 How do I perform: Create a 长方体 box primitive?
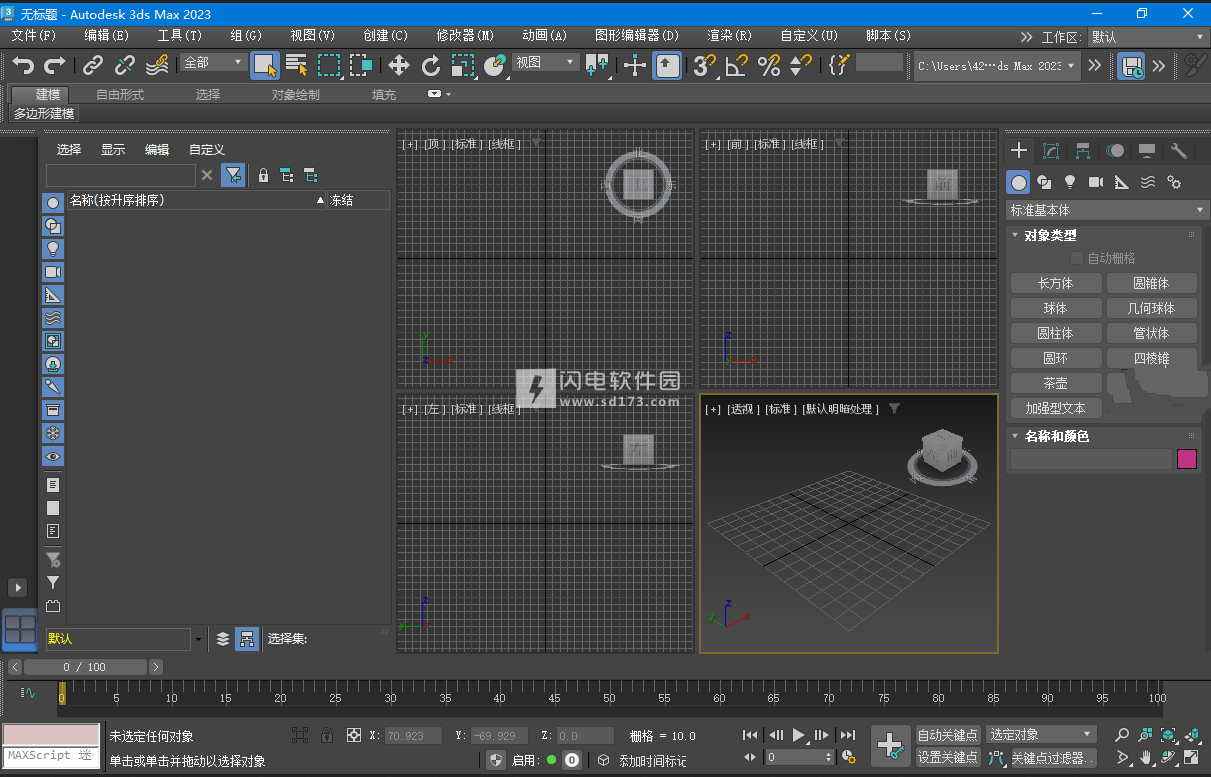pos(1056,283)
